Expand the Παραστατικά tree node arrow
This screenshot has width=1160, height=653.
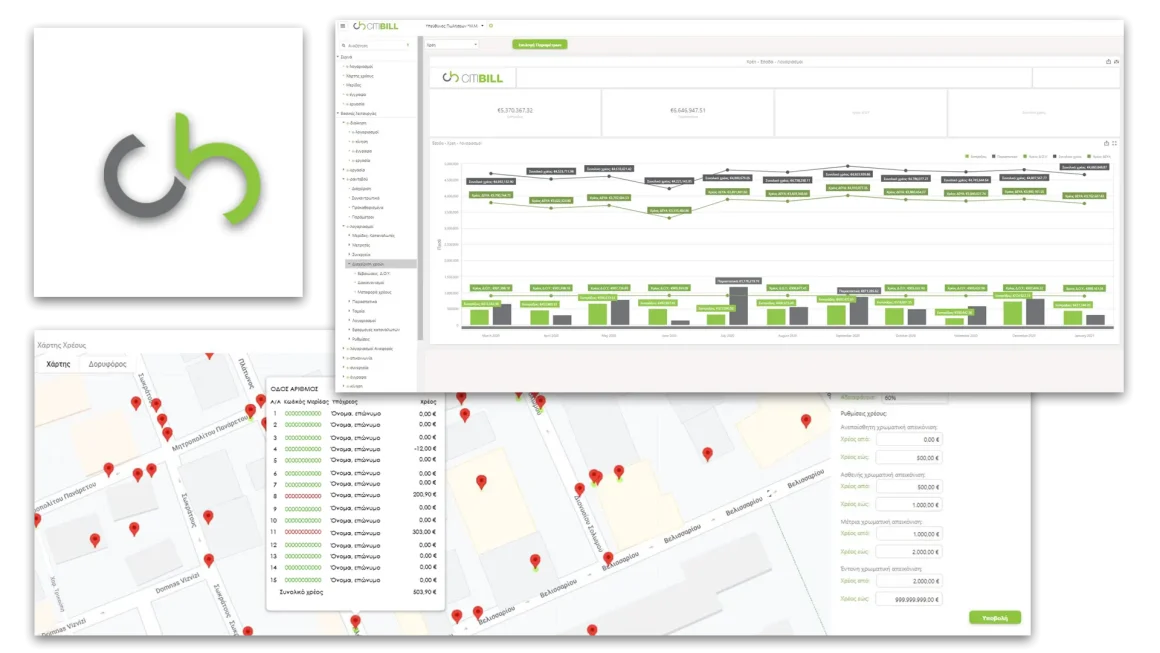(x=349, y=302)
